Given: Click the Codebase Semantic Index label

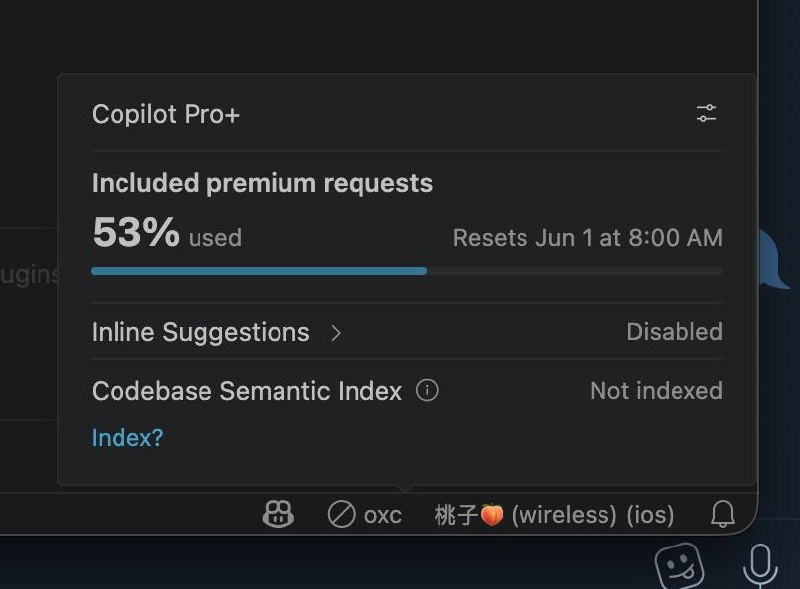Looking at the screenshot, I should [x=247, y=391].
